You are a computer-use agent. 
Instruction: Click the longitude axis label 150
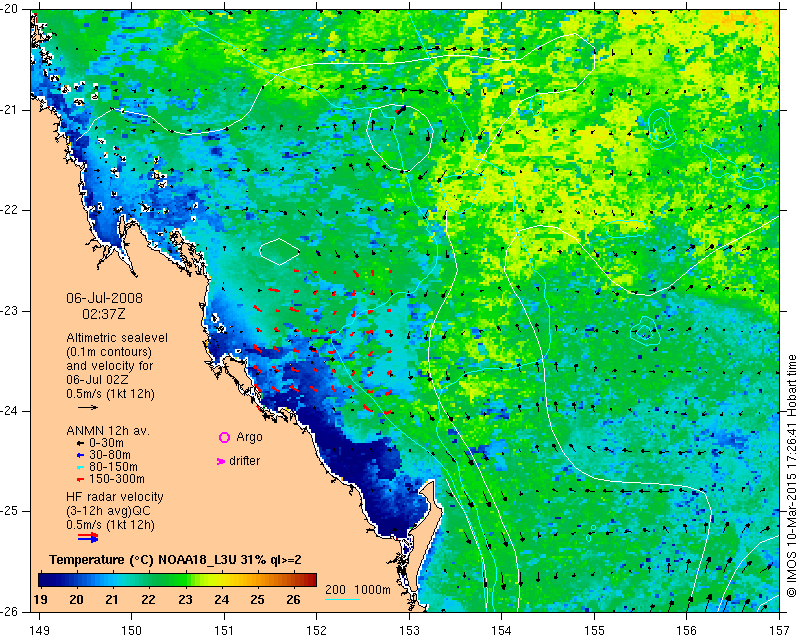click(x=131, y=631)
